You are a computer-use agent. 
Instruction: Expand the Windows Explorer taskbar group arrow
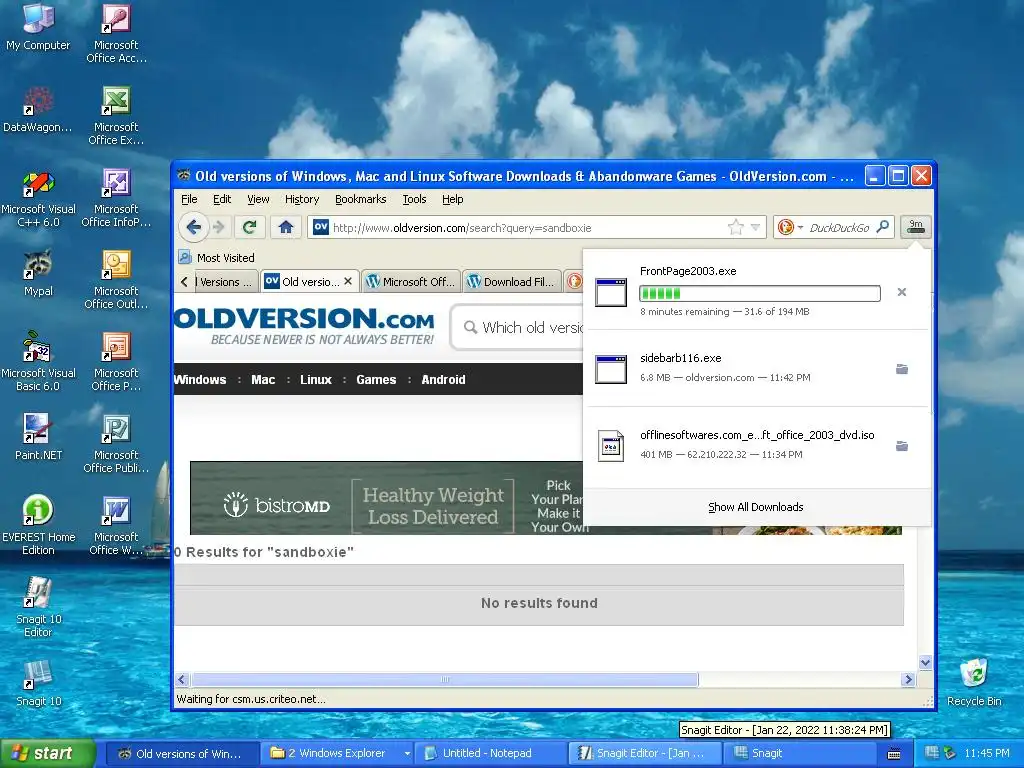point(407,753)
